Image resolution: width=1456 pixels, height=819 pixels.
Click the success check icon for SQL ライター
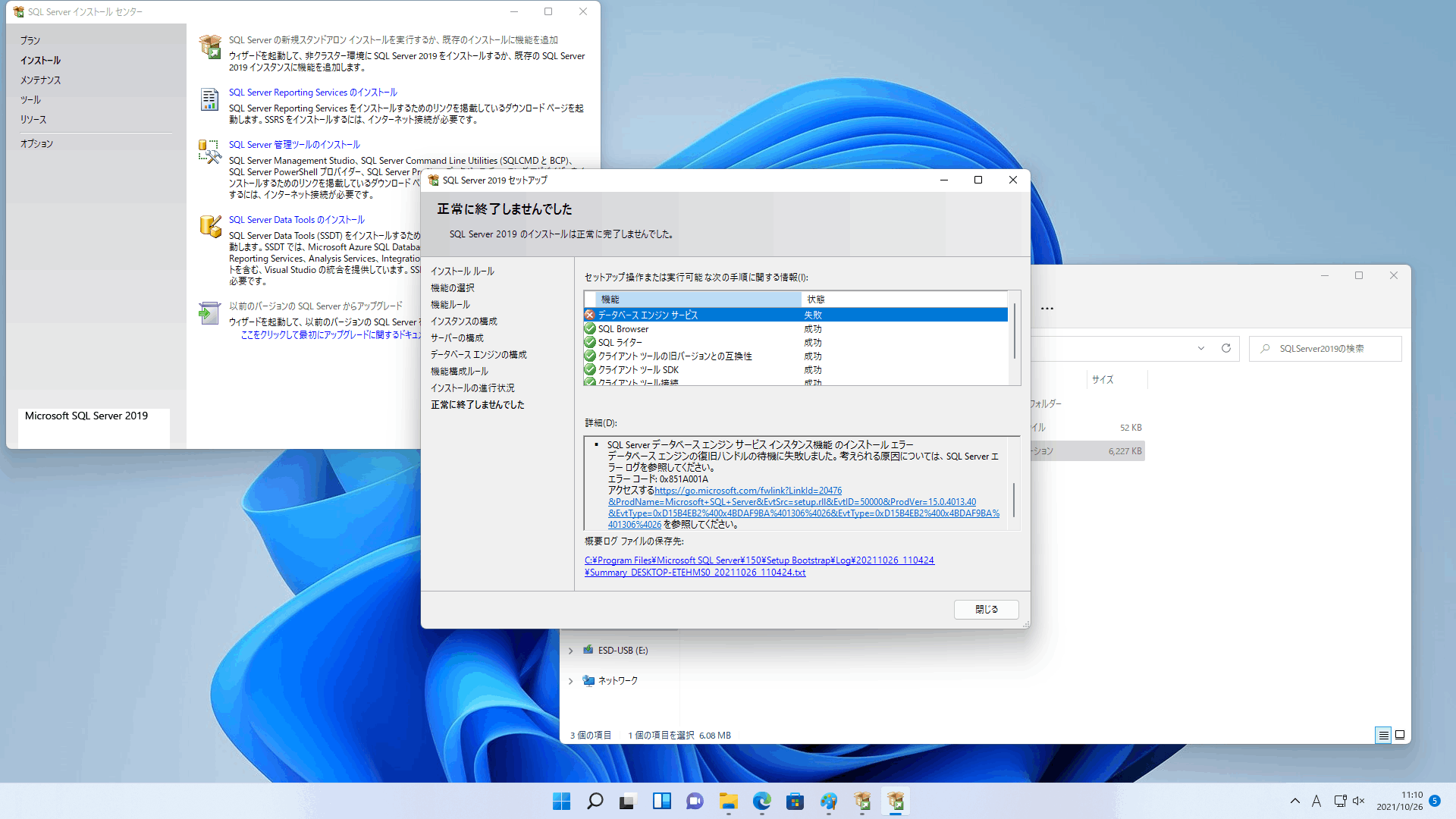590,342
